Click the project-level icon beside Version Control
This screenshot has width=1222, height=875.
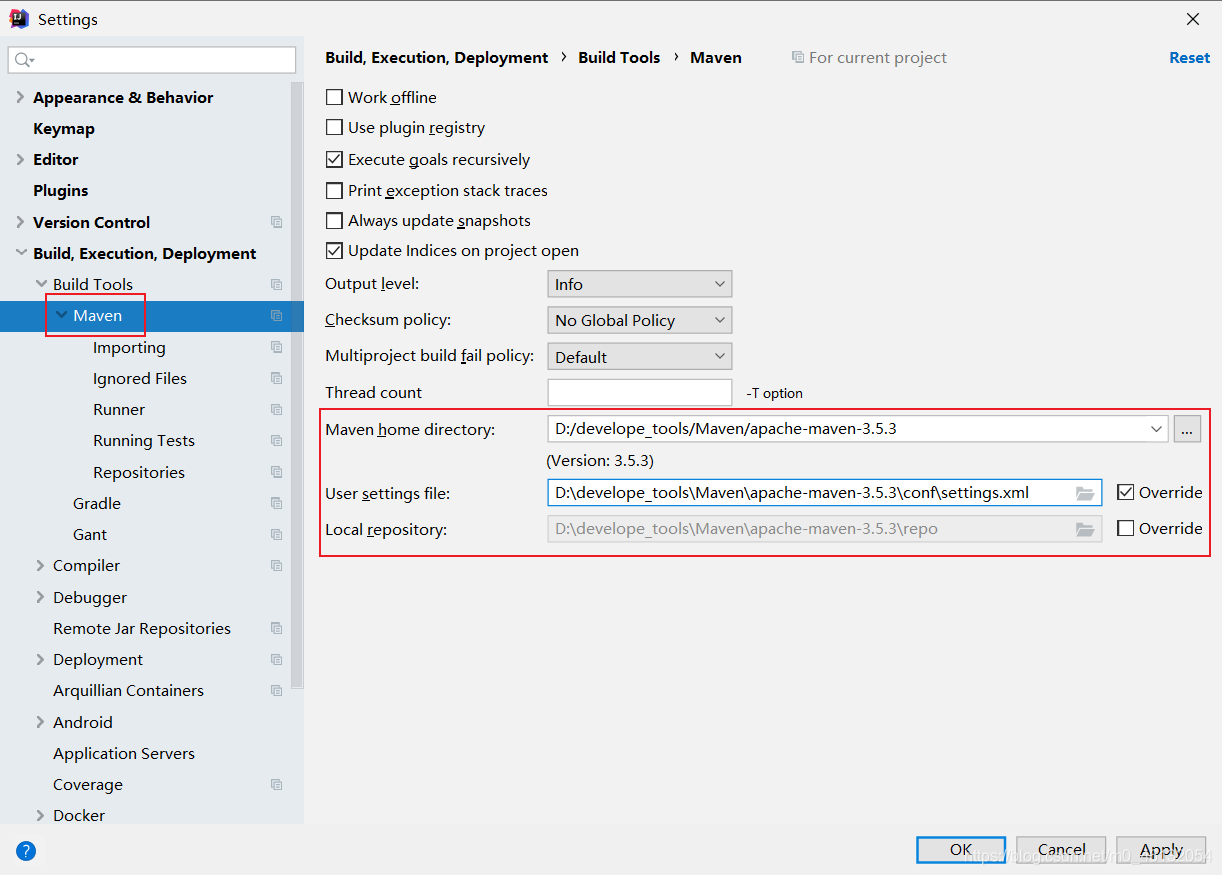click(x=277, y=222)
